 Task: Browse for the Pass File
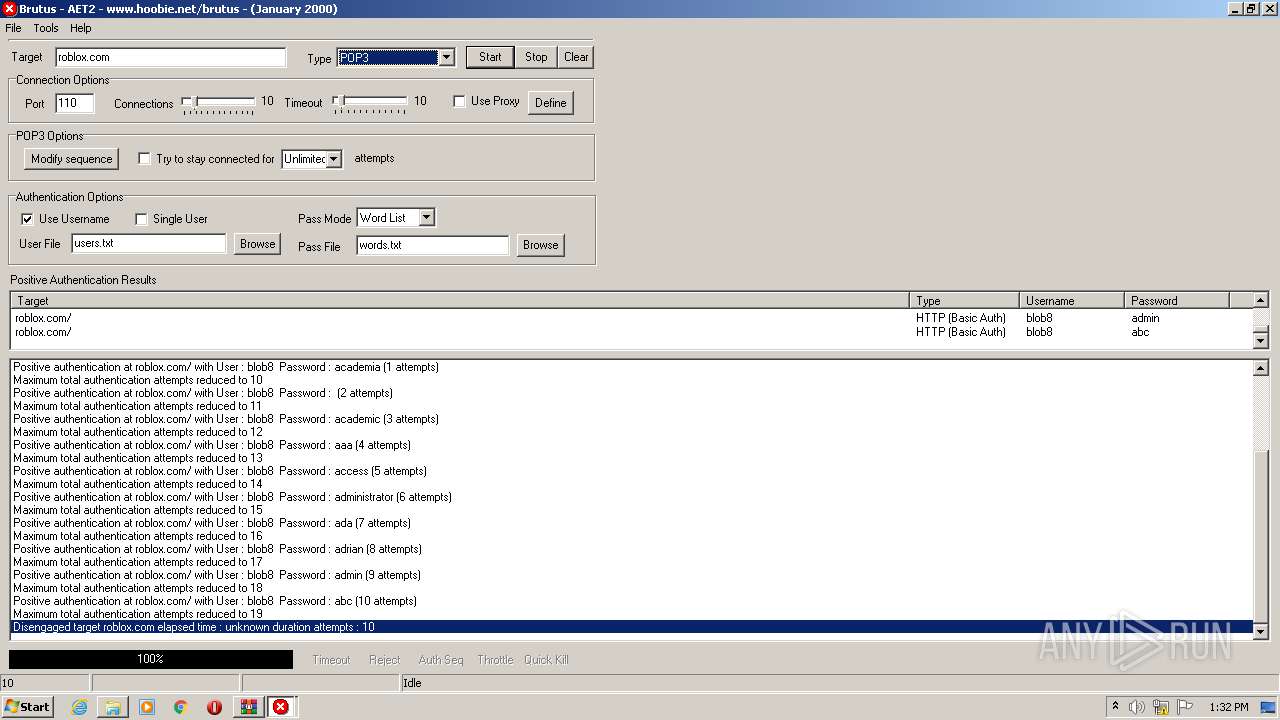(x=540, y=245)
